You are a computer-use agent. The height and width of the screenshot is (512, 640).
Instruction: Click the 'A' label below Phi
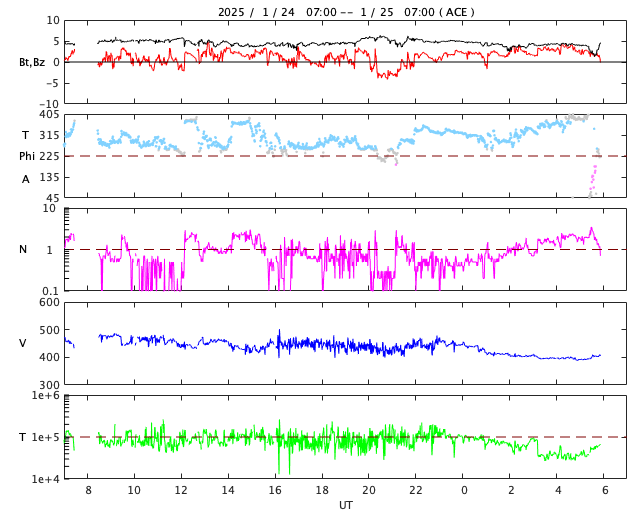(x=26, y=179)
